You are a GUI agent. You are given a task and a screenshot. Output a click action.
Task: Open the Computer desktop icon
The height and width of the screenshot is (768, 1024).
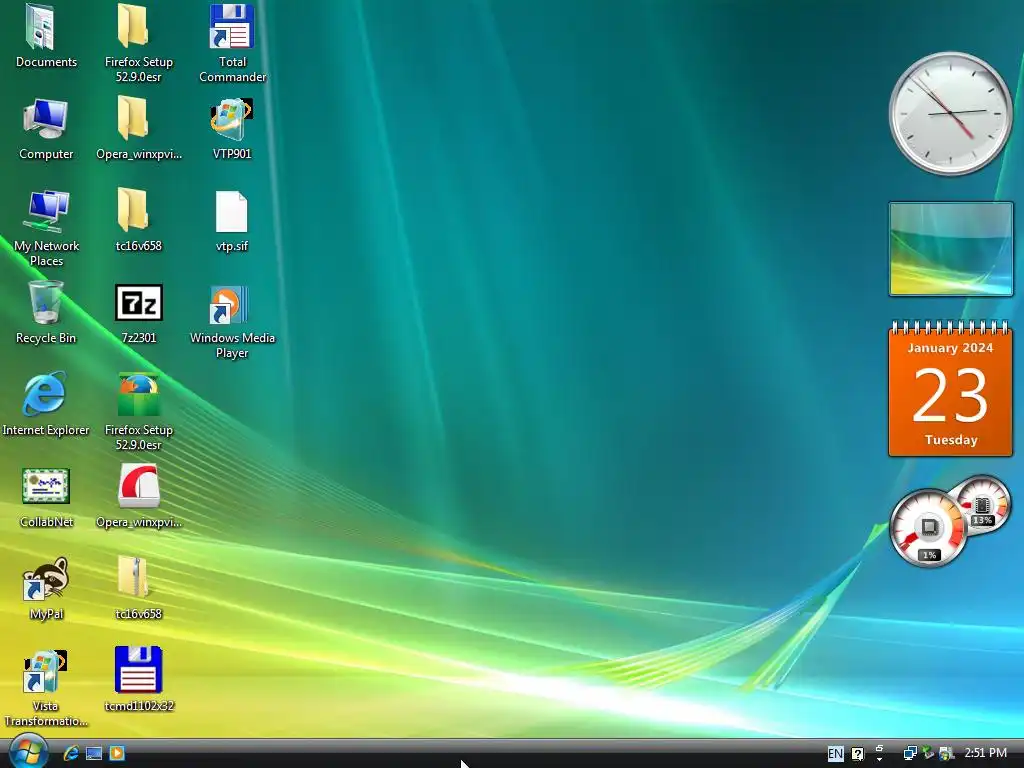pyautogui.click(x=46, y=120)
